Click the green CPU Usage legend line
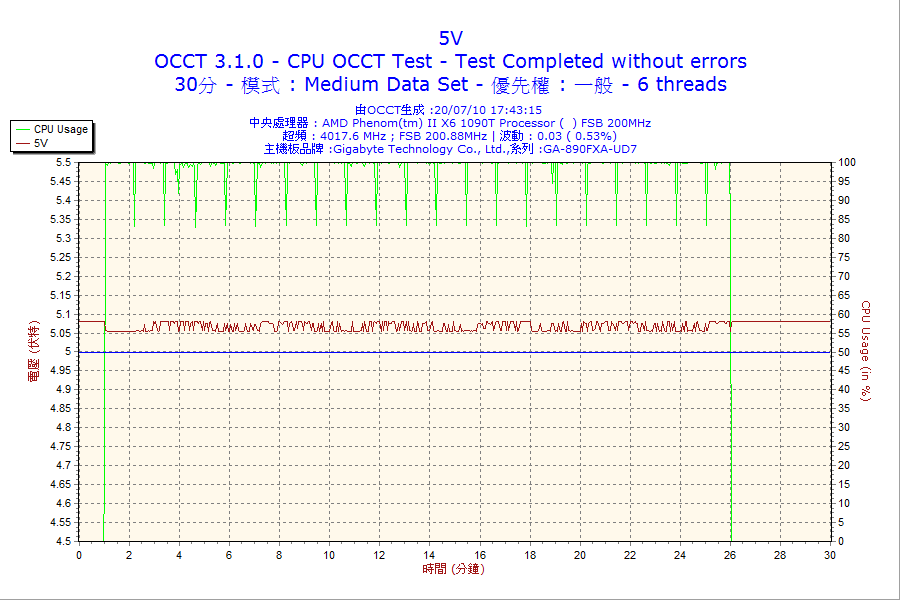This screenshot has width=900, height=600. tap(22, 130)
